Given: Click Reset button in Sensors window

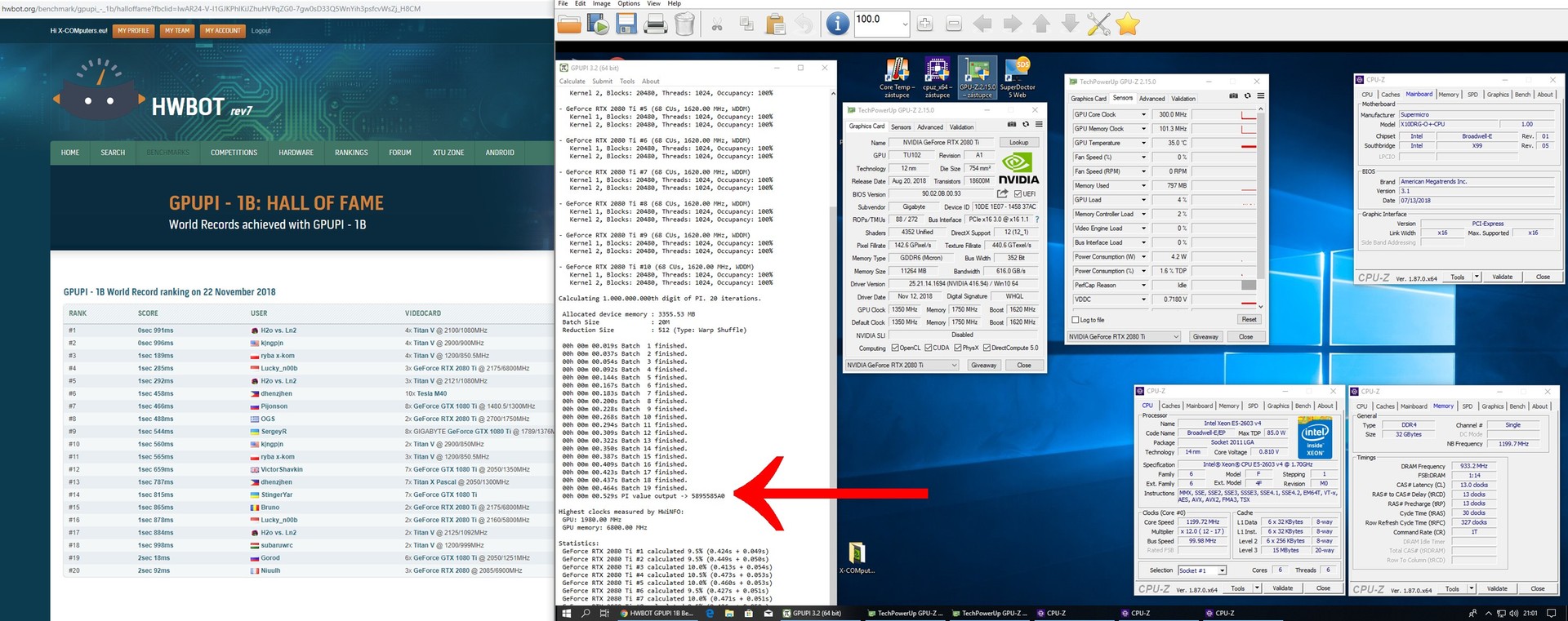Looking at the screenshot, I should point(1249,319).
